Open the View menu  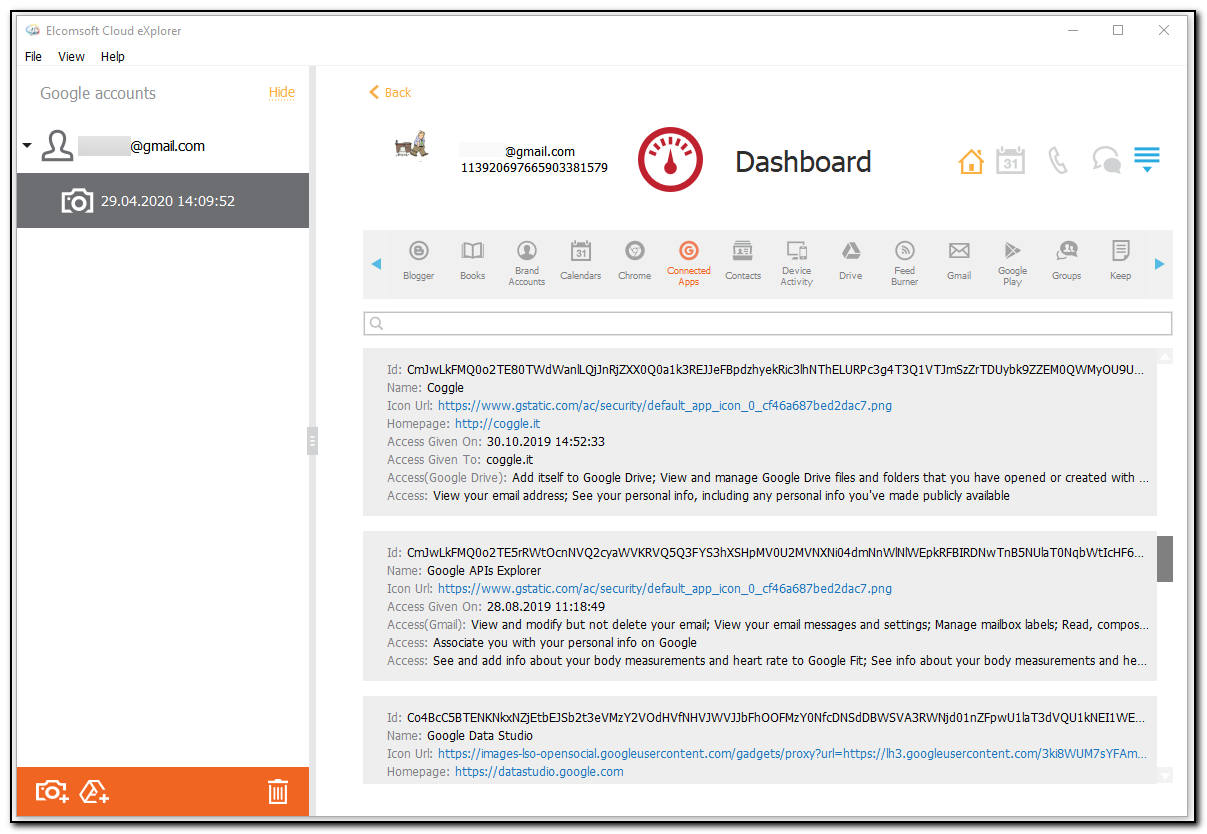click(70, 57)
